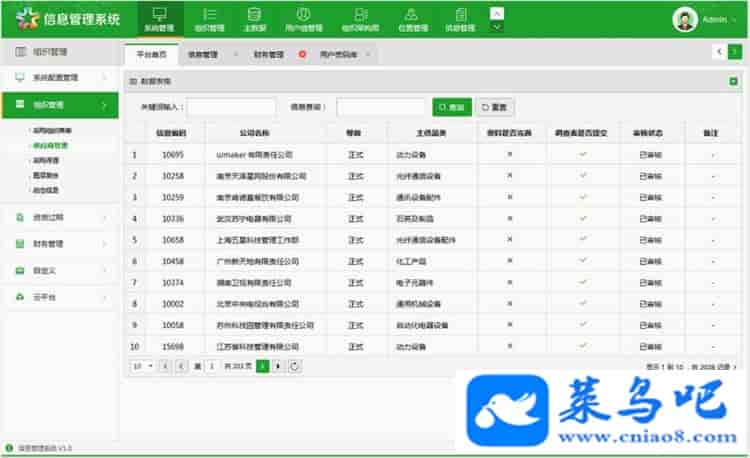Click the 重置 reset button
This screenshot has height=458, width=750.
pyautogui.click(x=496, y=106)
